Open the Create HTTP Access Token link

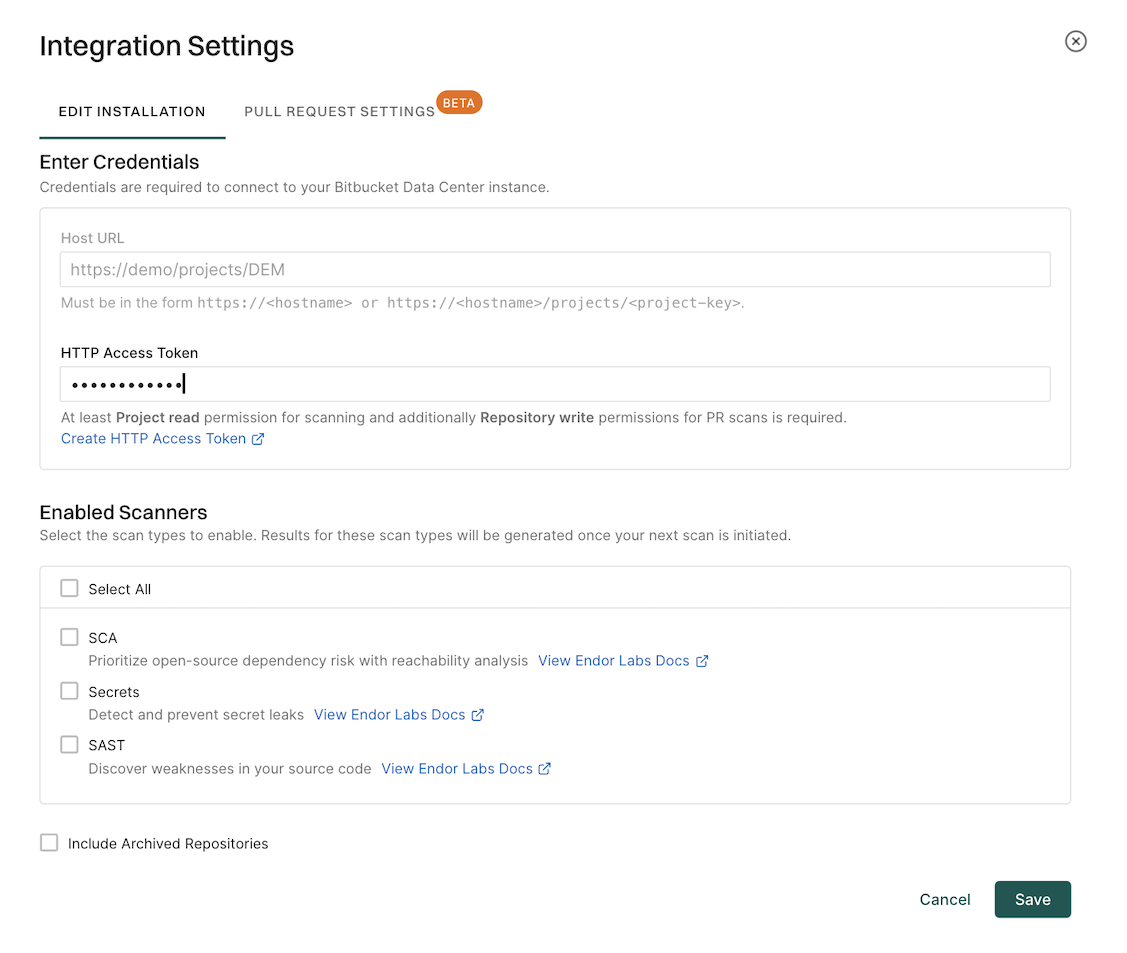pyautogui.click(x=155, y=438)
